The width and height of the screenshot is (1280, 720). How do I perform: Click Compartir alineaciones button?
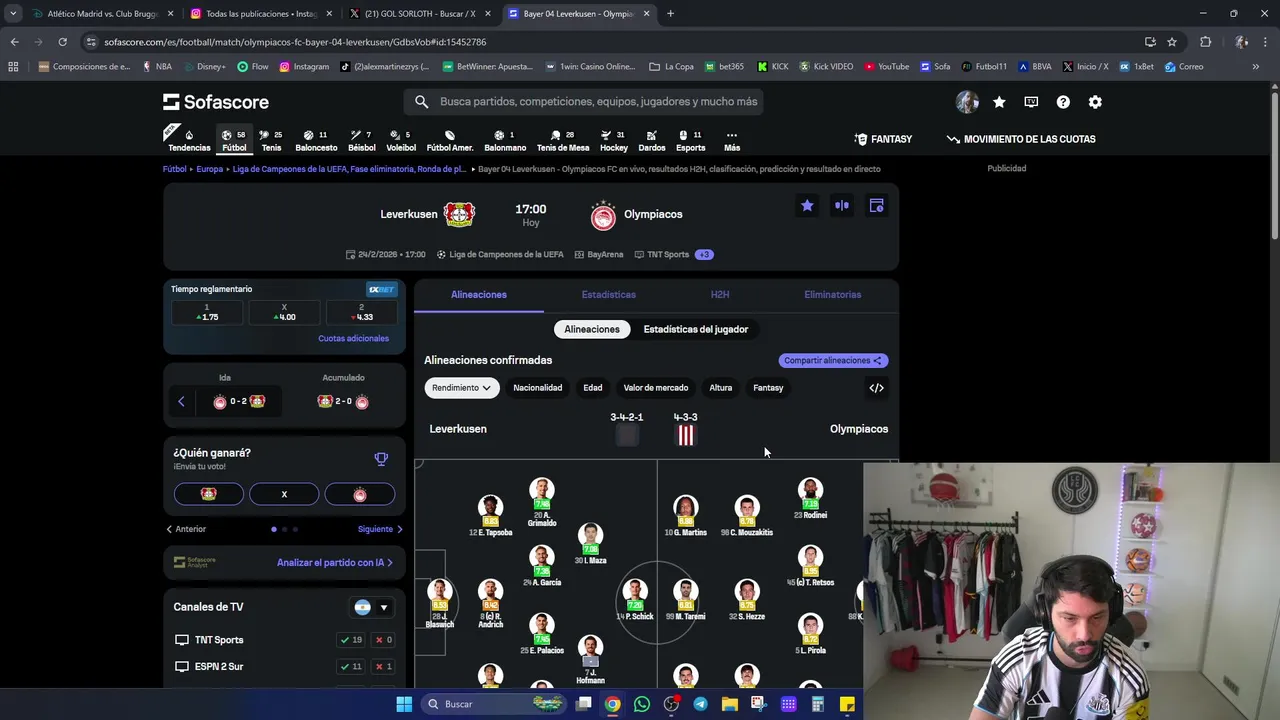point(833,361)
